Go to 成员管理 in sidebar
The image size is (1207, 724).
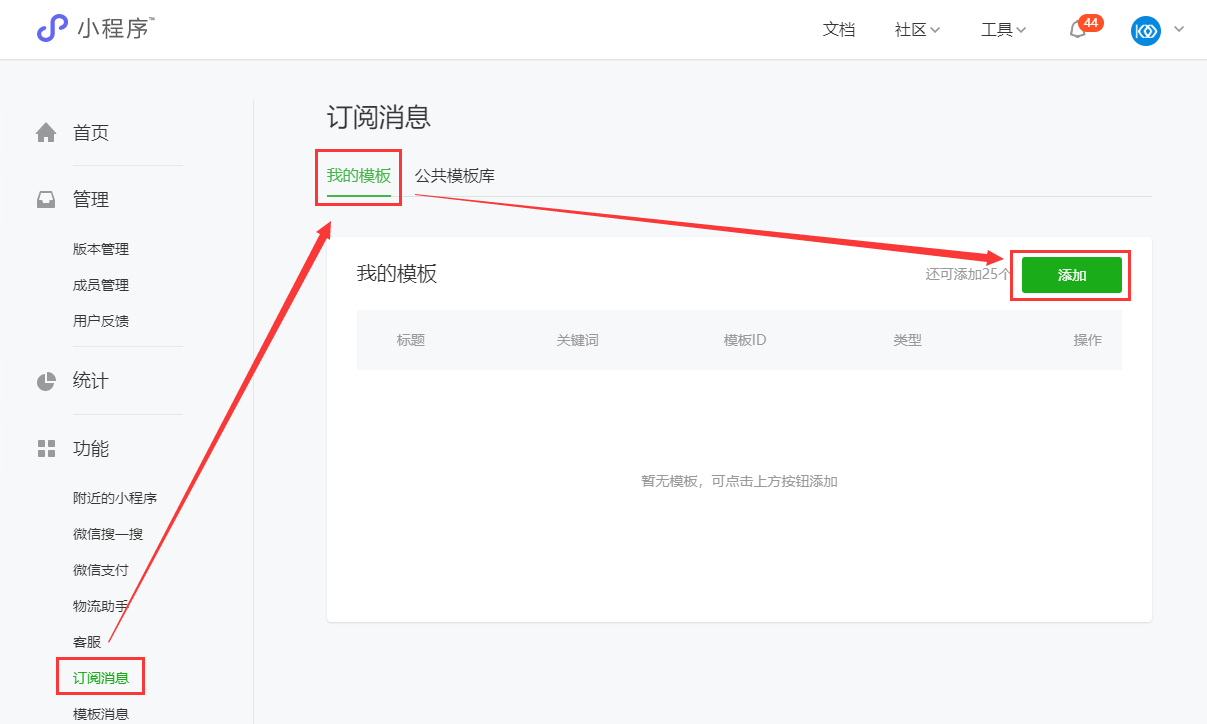pos(101,285)
